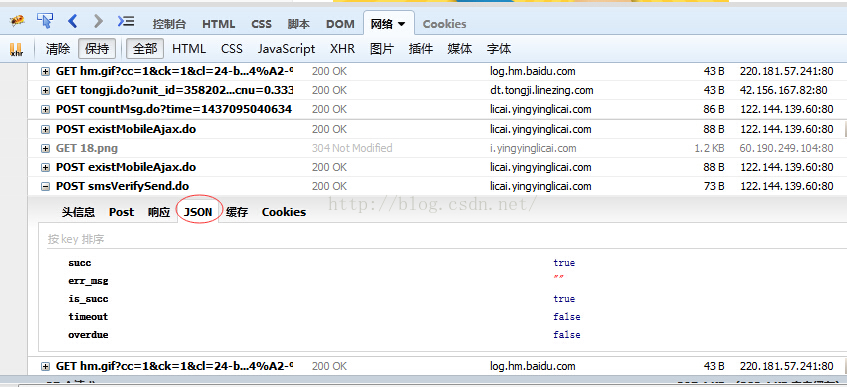Filter requests by CSS type
Screen dimensions: 847x387
(232, 49)
